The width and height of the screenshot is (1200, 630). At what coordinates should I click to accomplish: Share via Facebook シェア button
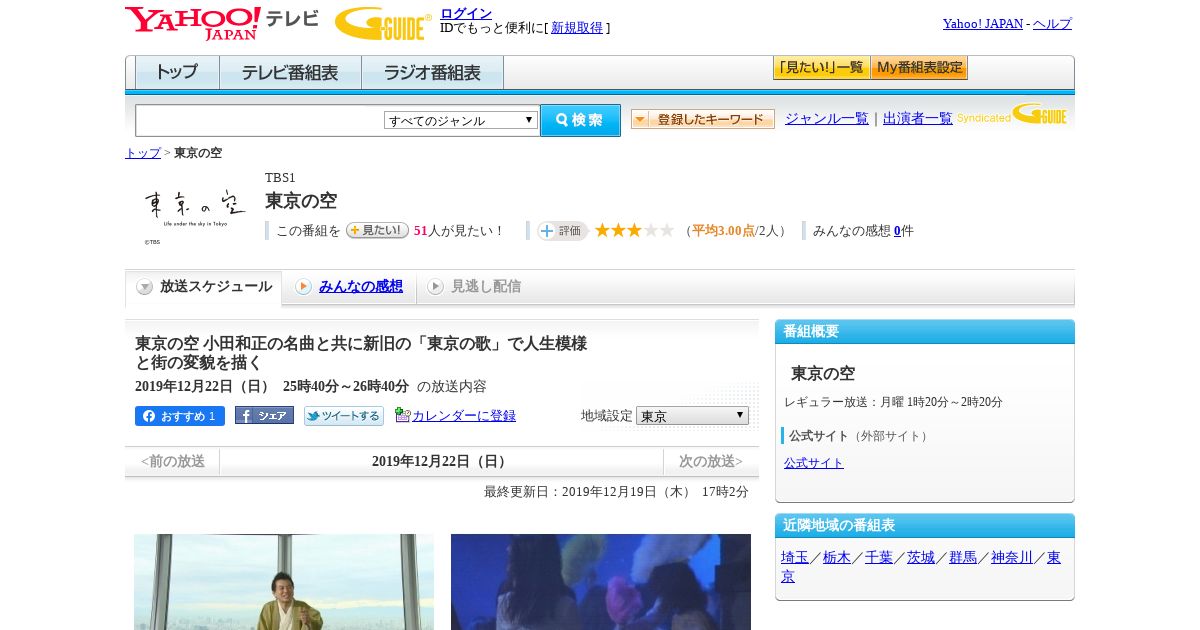[x=264, y=415]
